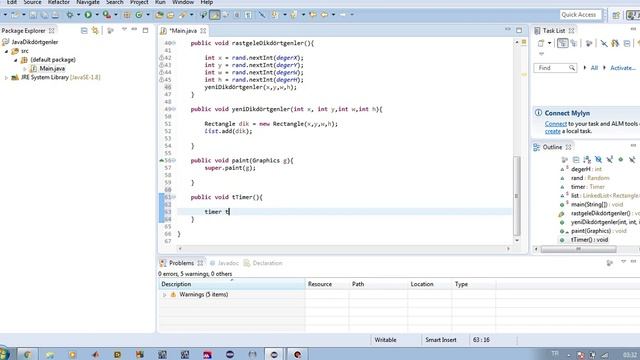Toggle Hide Non-Public Members green dot icon

click(621, 160)
